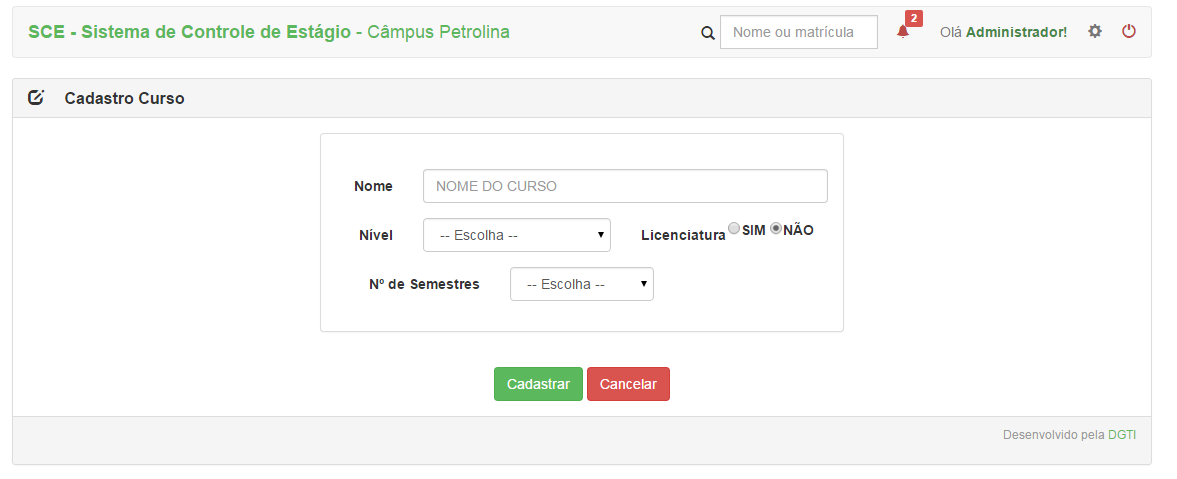Click the edit icon beside Cadastro Curso

point(36,98)
